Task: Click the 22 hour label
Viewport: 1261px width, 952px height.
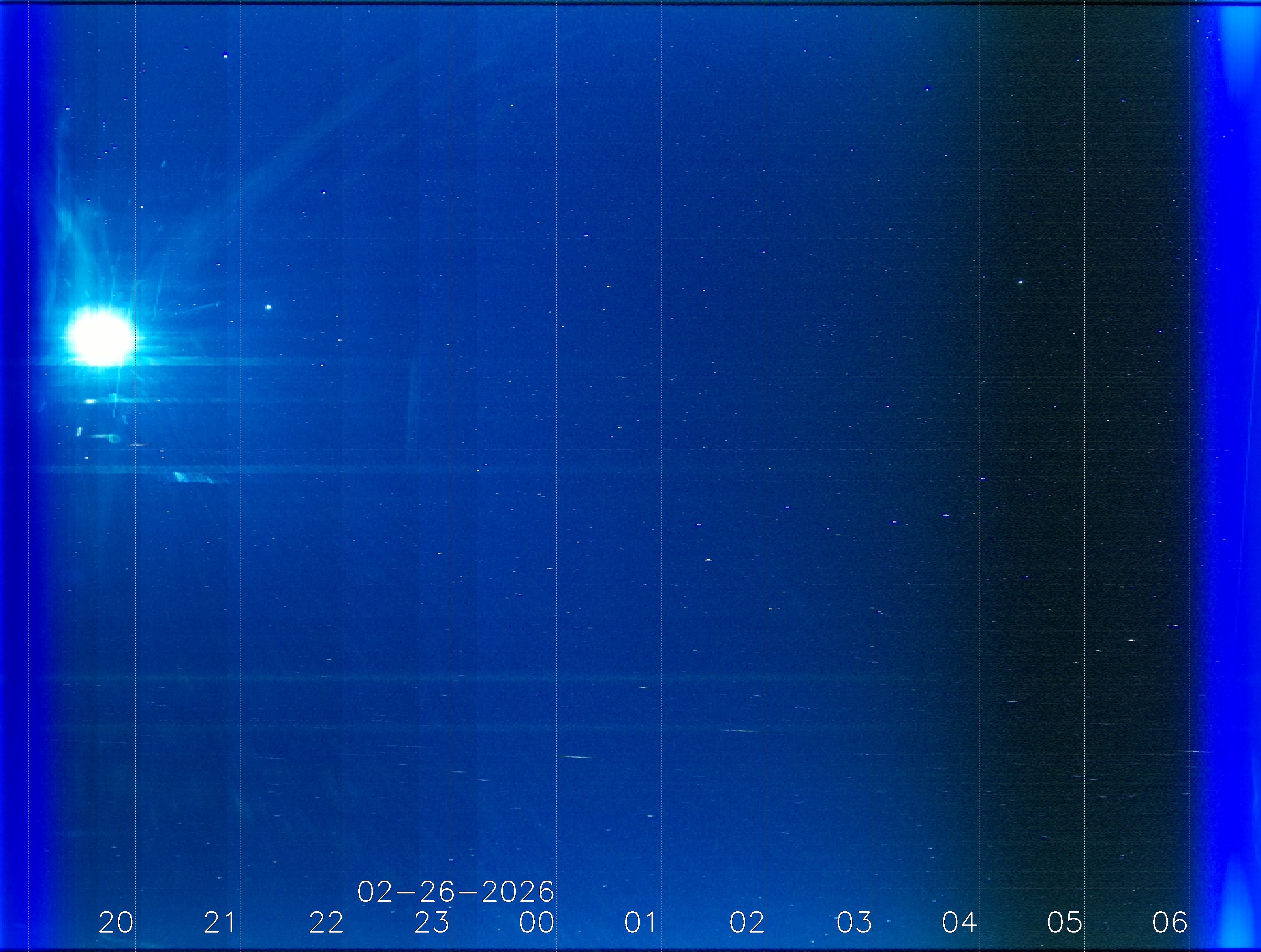Action: point(326,922)
